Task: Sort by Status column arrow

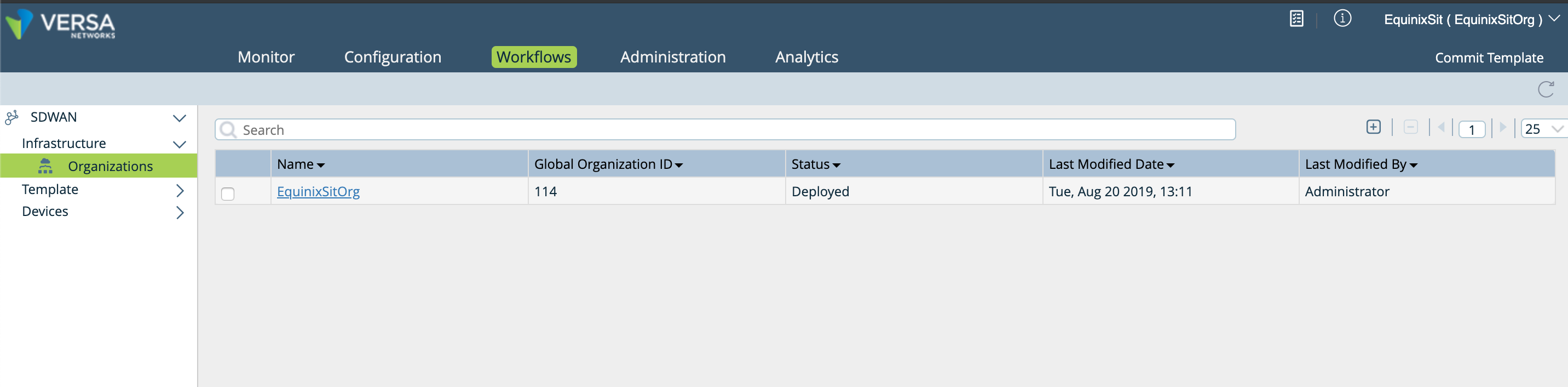Action: 837,165
